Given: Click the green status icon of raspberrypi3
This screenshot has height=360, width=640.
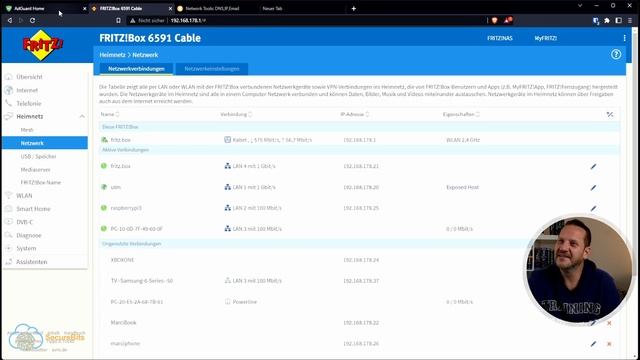Looking at the screenshot, I should [x=104, y=208].
